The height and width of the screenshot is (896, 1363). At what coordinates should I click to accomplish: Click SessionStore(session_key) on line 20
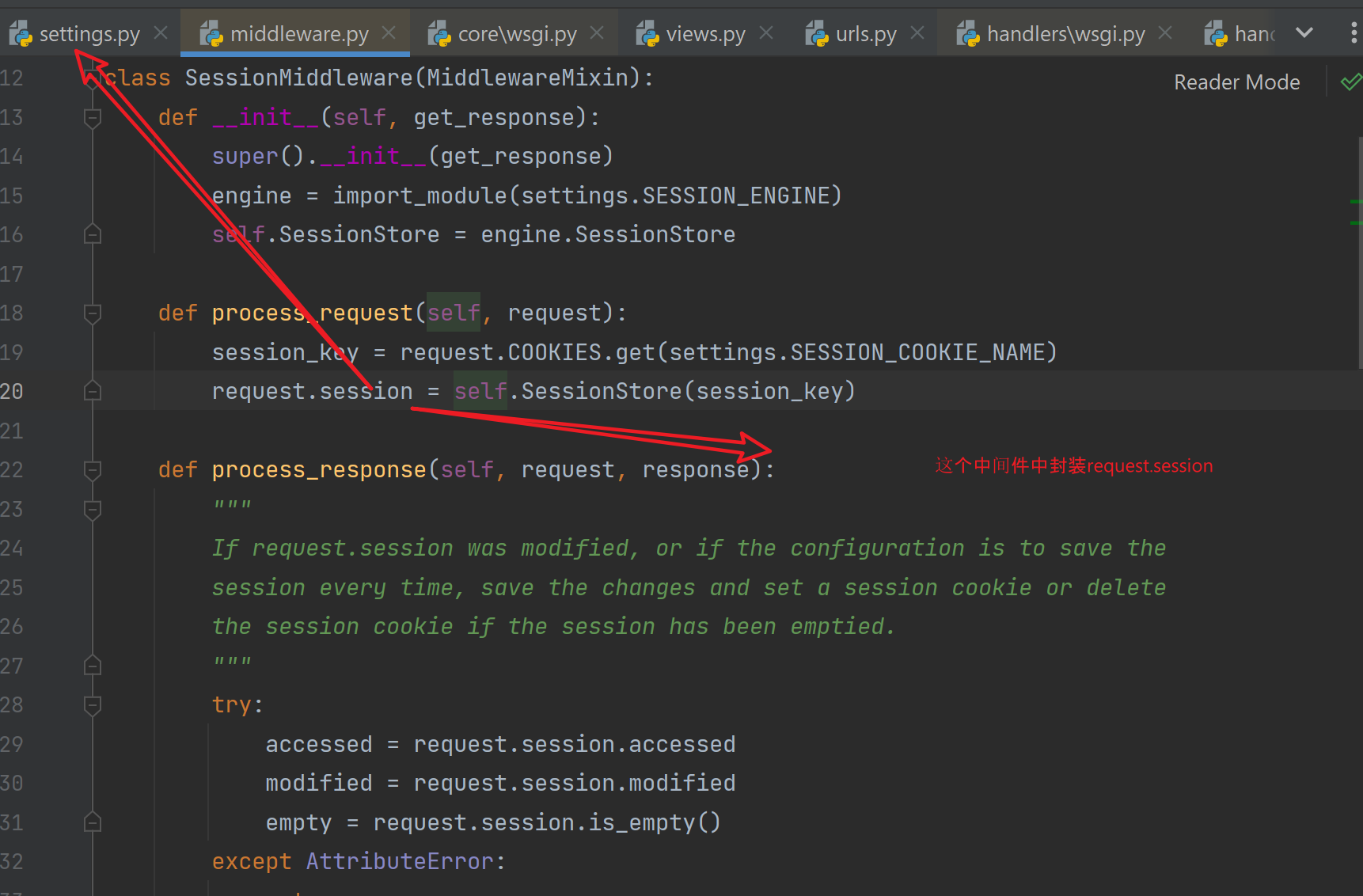point(688,391)
